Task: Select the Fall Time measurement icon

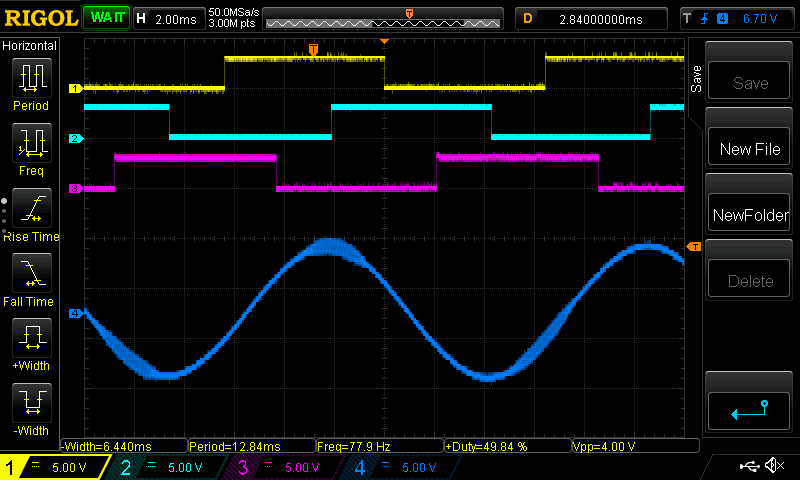Action: (32, 273)
